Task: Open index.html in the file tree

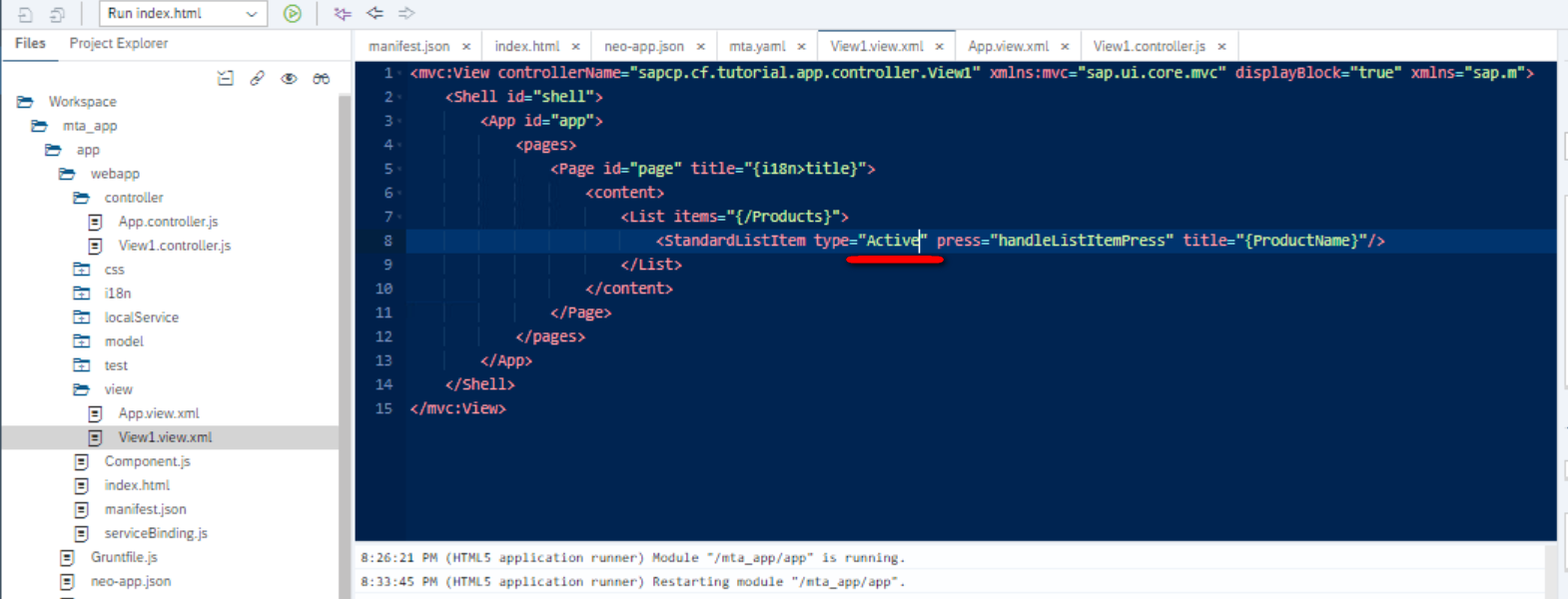Action: point(137,485)
